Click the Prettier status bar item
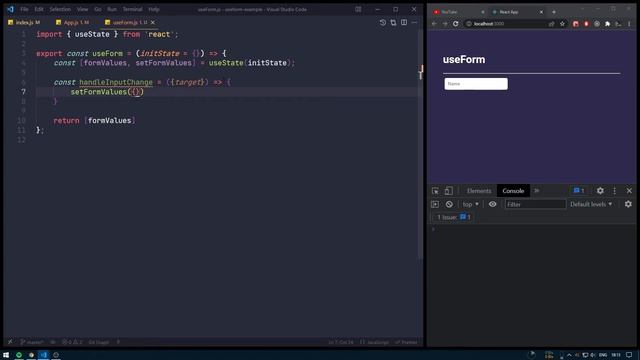The height and width of the screenshot is (360, 640). (406, 342)
